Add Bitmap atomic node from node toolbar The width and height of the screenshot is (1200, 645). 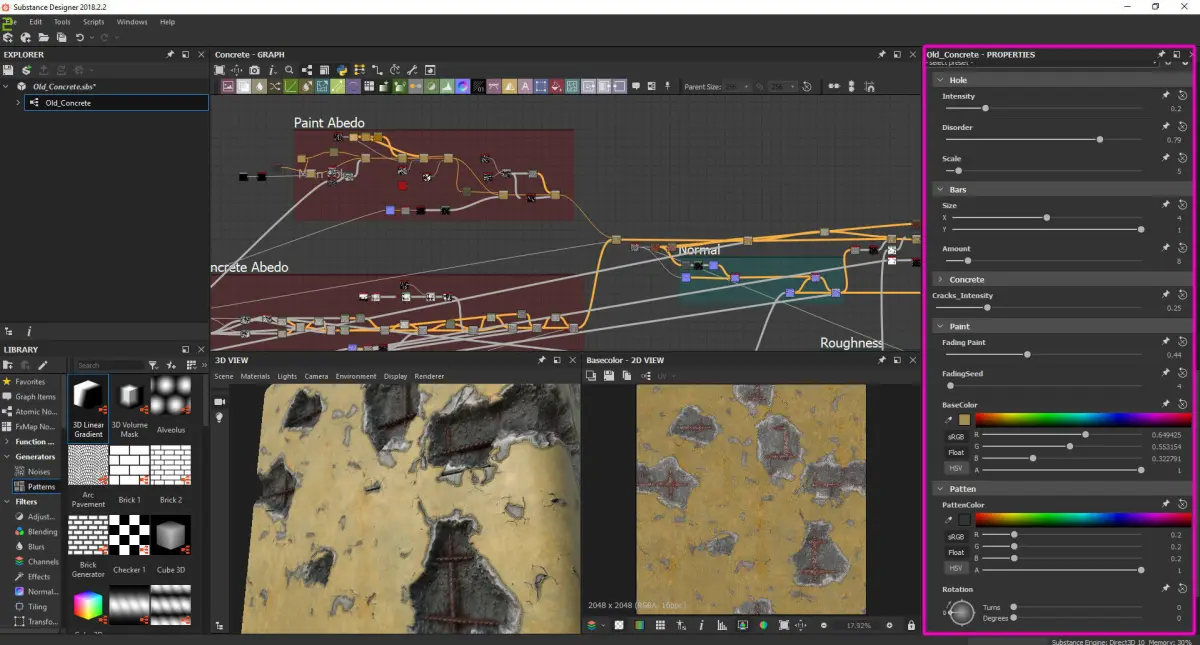click(x=228, y=87)
